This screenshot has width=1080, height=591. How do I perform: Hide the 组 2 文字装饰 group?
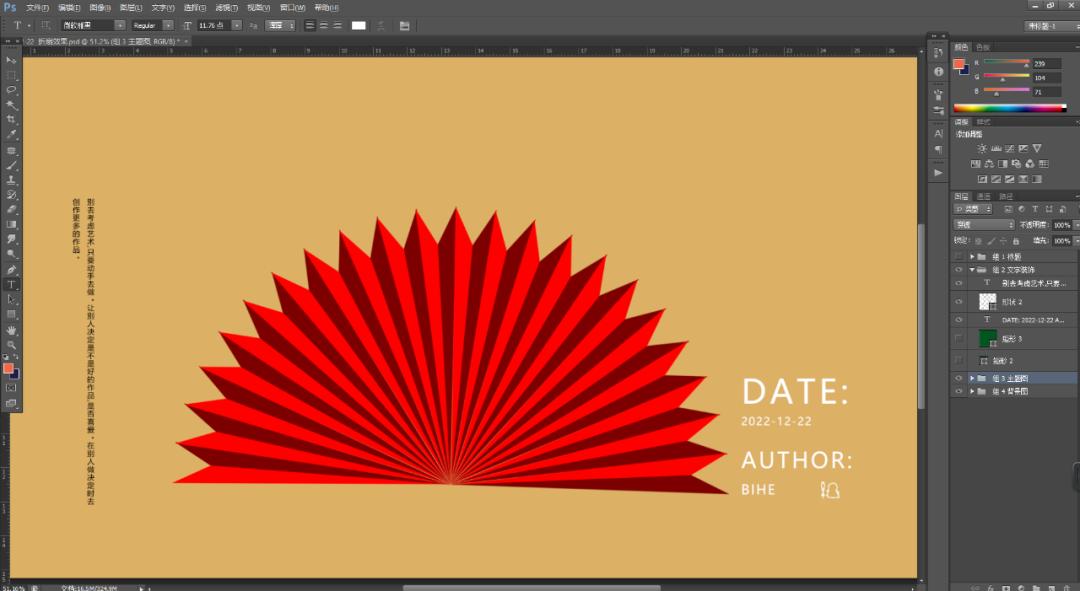[x=958, y=270]
